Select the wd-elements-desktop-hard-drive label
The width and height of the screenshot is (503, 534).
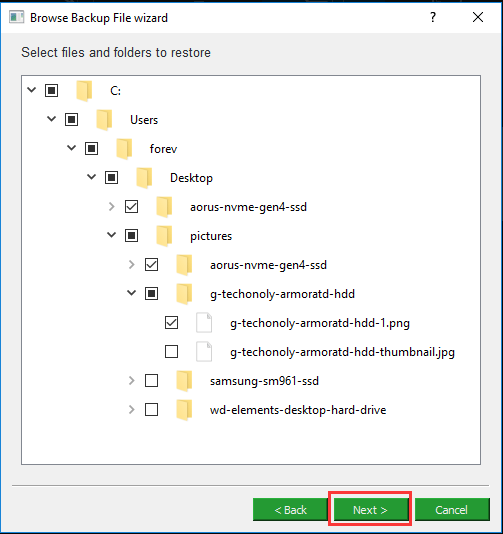coord(298,410)
